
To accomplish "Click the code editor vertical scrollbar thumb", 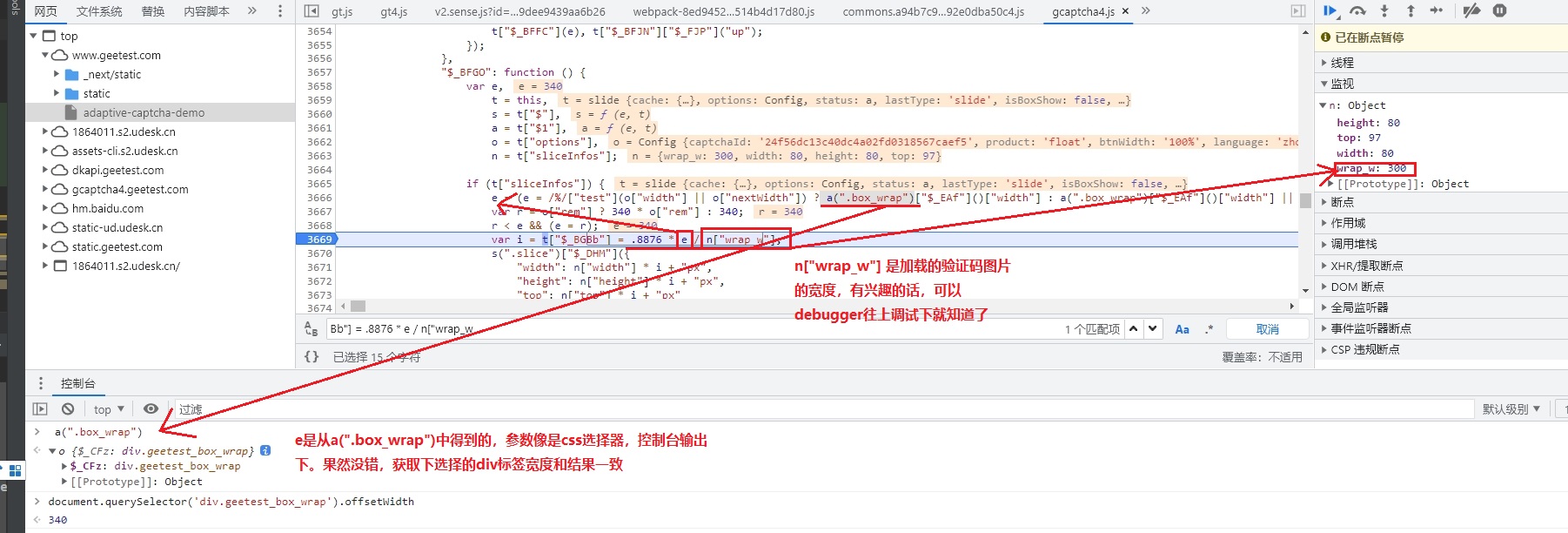I will (1305, 200).
